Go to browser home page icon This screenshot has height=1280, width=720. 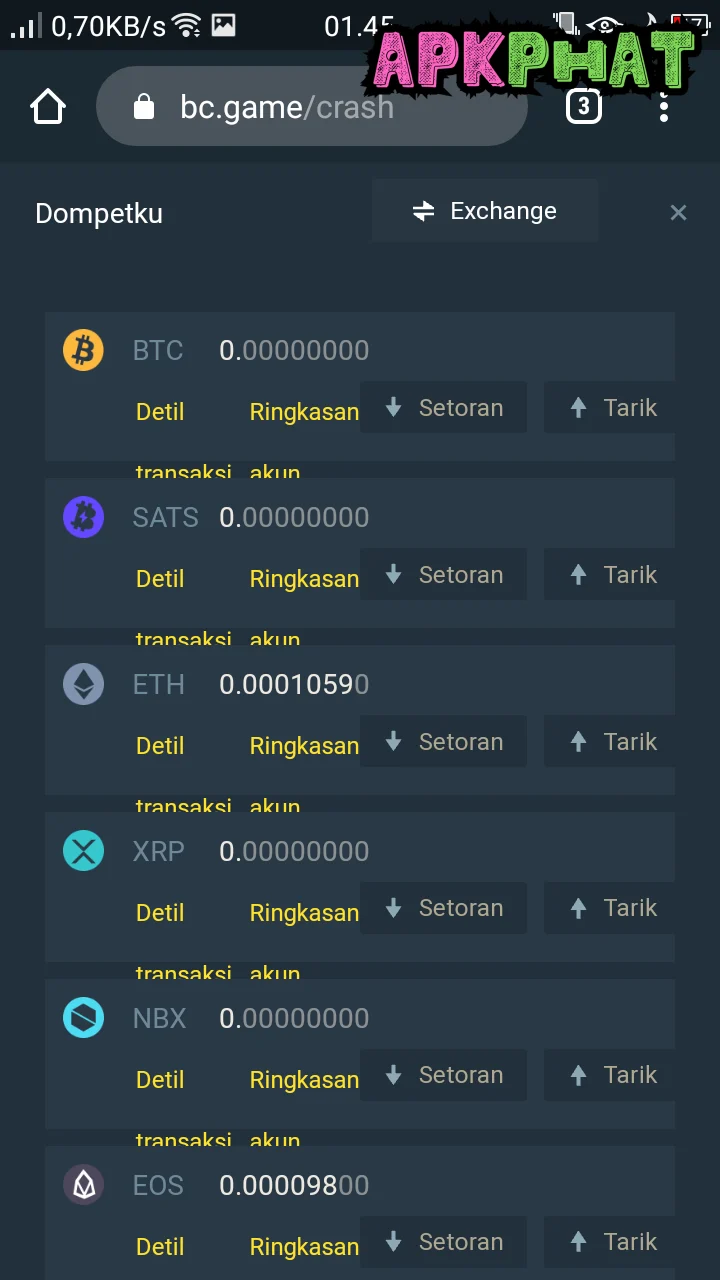[48, 107]
